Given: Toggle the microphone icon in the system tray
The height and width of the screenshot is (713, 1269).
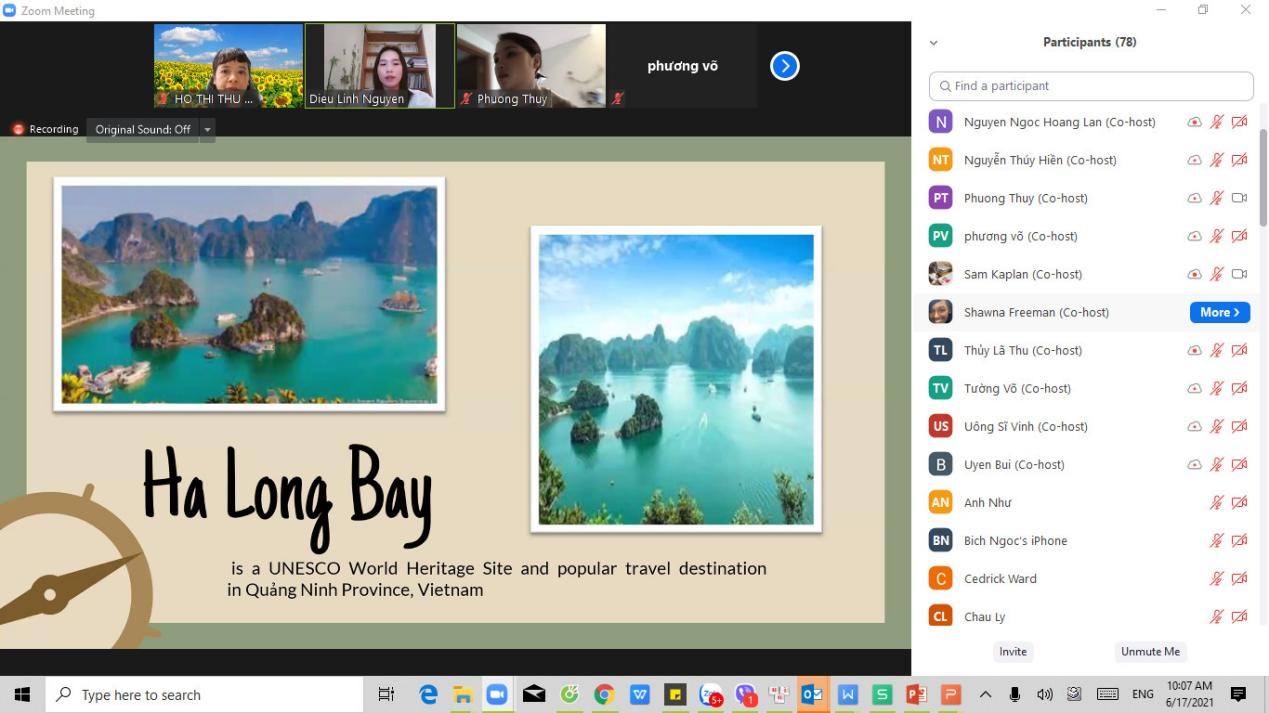Looking at the screenshot, I should (1015, 695).
